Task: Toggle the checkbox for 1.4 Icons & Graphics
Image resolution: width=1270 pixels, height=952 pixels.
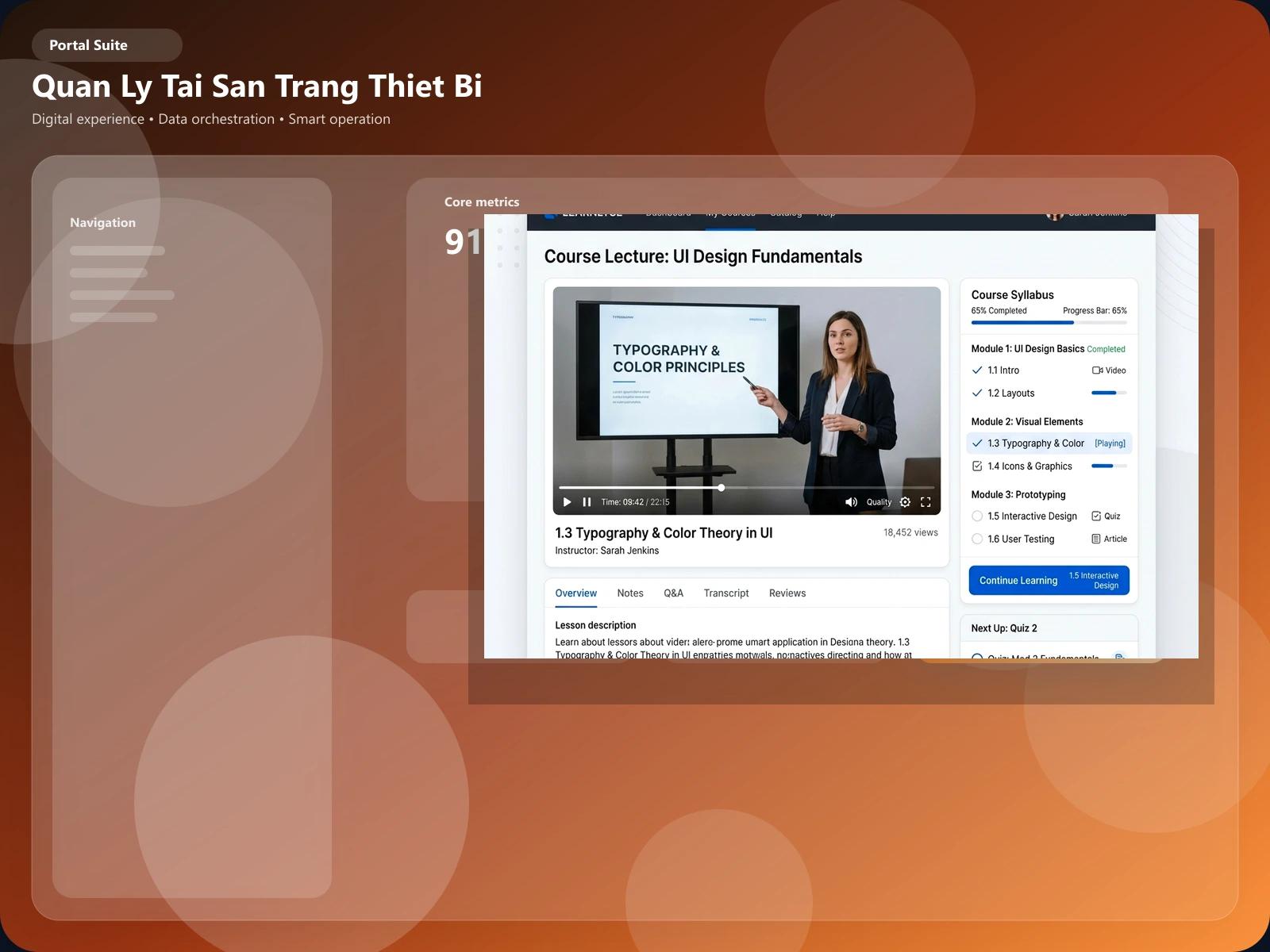Action: click(977, 466)
